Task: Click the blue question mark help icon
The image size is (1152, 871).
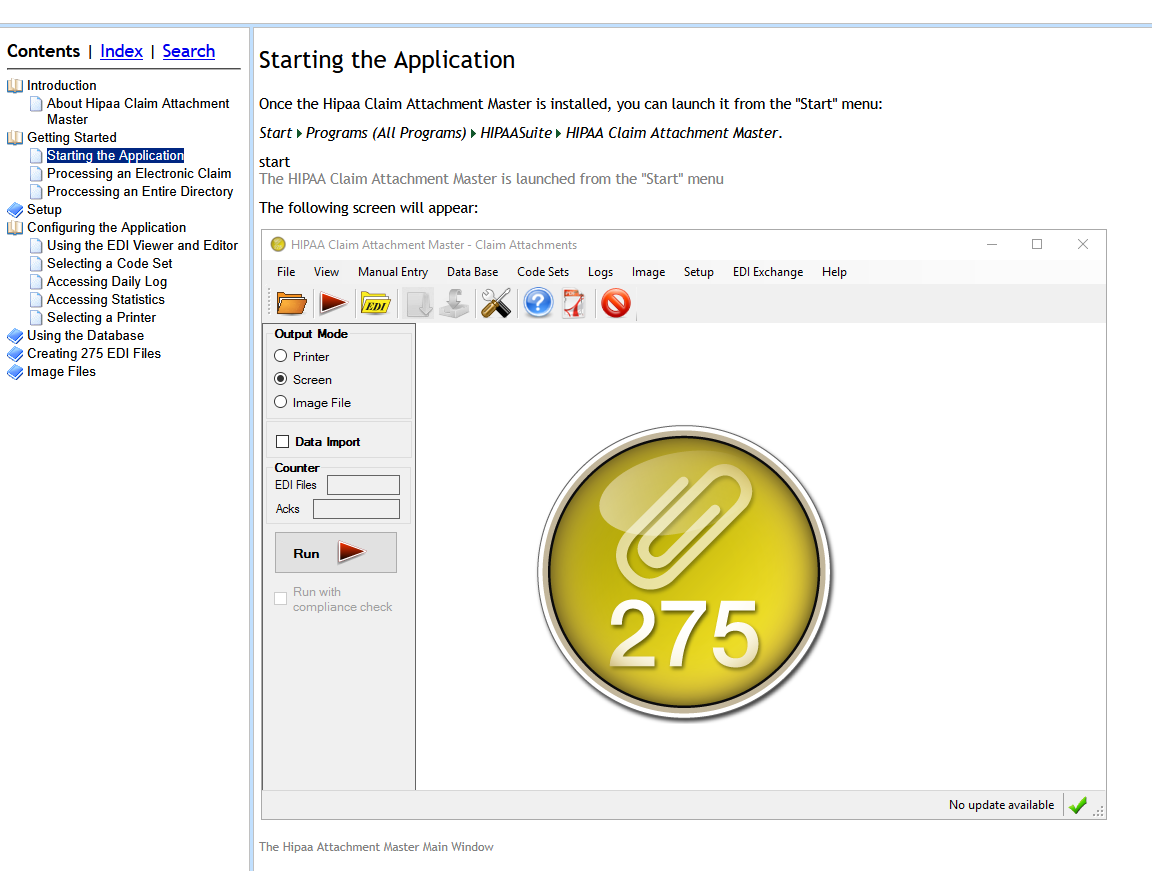Action: click(x=538, y=303)
